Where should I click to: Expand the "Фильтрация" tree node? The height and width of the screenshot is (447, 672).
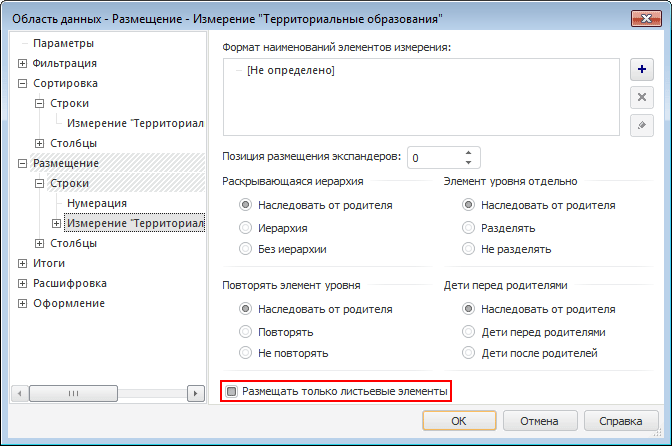coord(23,63)
